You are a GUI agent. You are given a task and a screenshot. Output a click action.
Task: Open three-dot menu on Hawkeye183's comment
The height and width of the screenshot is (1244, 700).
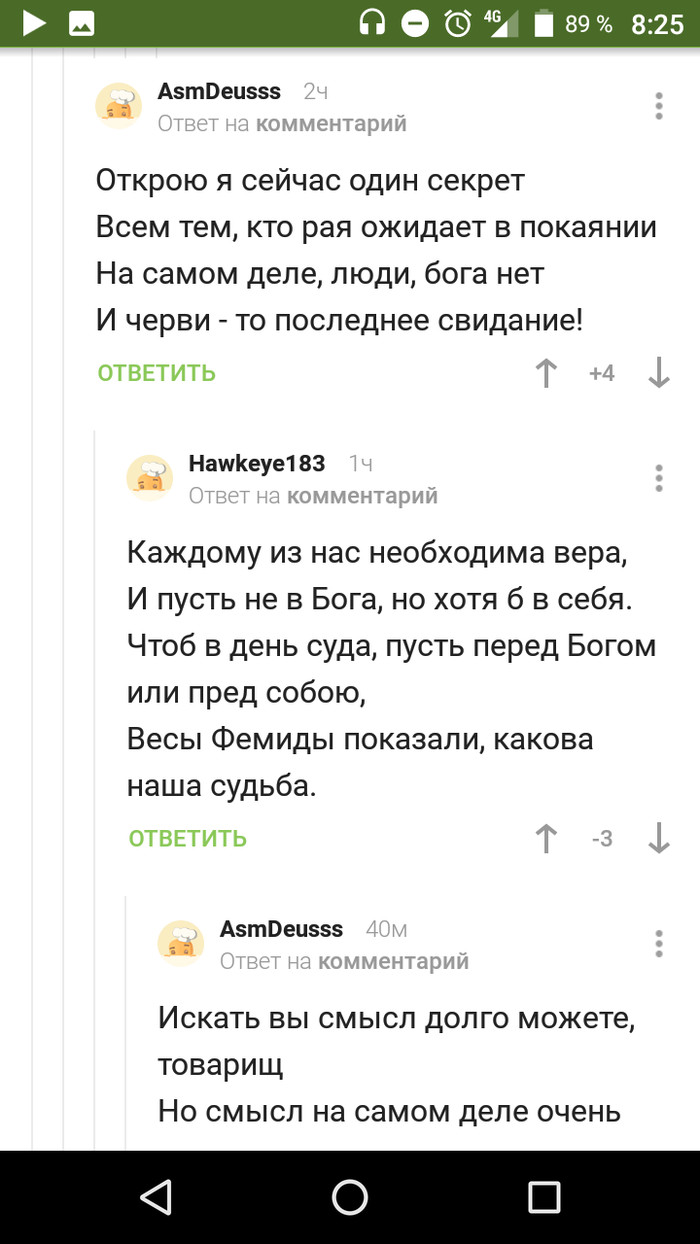(658, 478)
